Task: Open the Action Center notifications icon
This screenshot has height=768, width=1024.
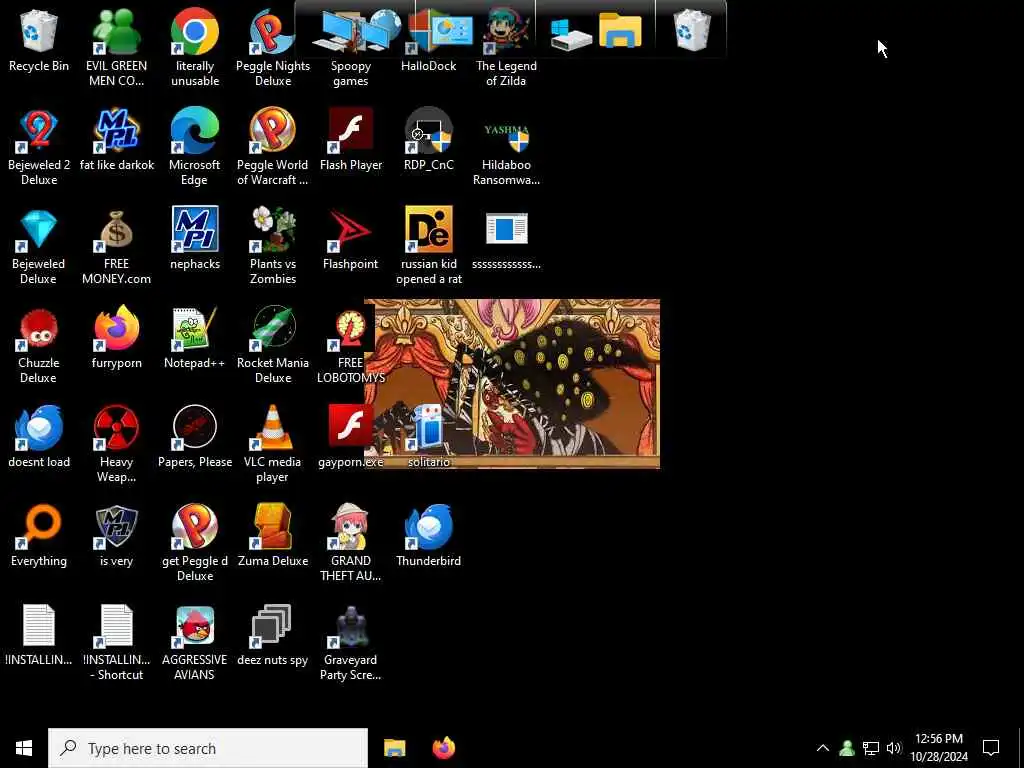Action: pos(991,748)
